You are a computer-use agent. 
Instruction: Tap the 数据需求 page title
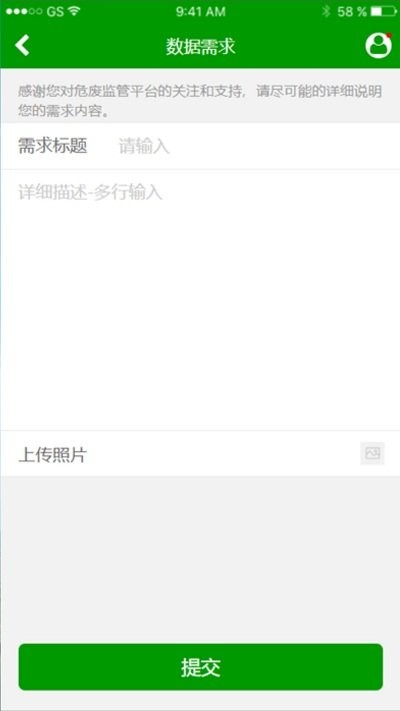pos(200,47)
